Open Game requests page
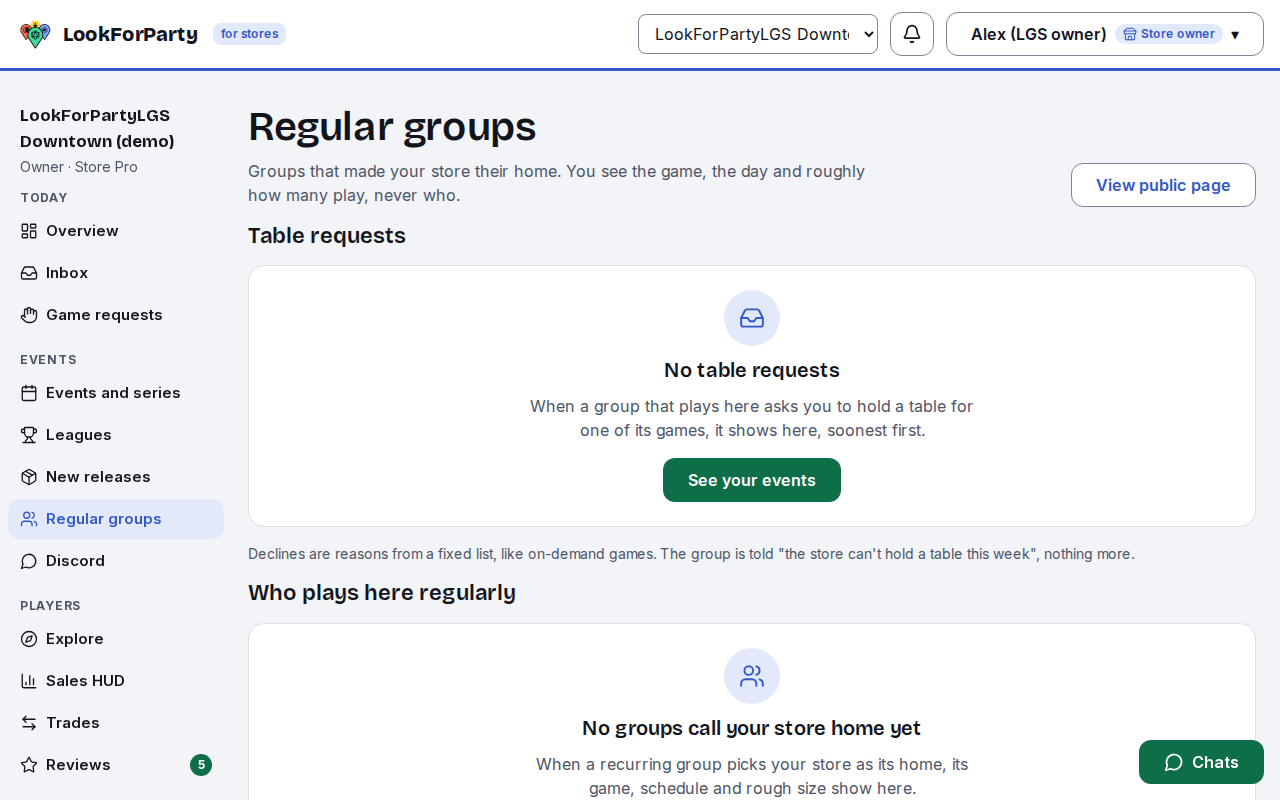This screenshot has width=1280, height=800. [x=116, y=315]
